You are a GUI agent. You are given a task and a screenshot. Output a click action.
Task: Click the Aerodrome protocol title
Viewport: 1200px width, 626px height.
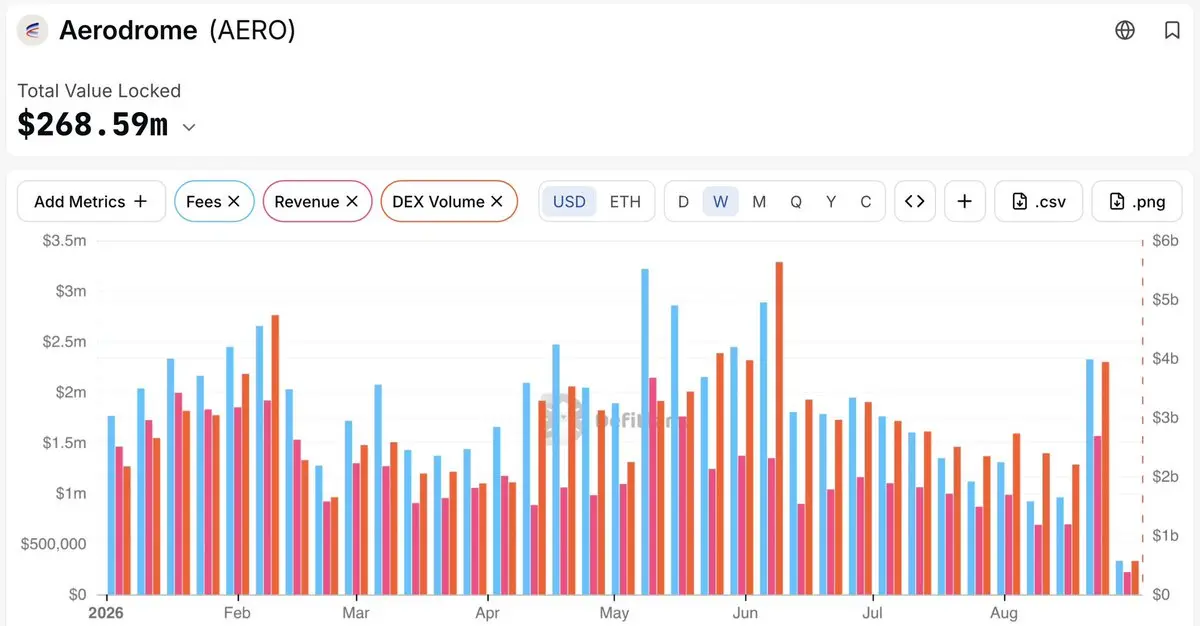pyautogui.click(x=128, y=30)
